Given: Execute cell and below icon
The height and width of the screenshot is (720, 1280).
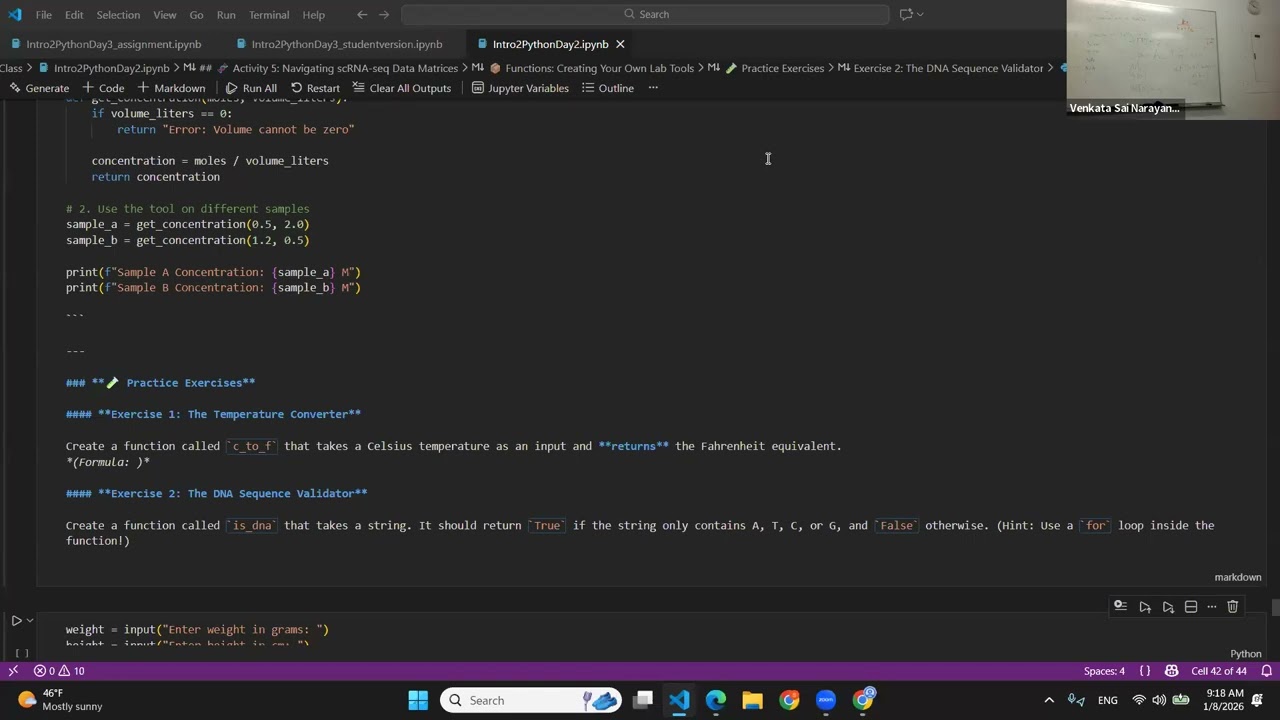Looking at the screenshot, I should tap(1168, 606).
